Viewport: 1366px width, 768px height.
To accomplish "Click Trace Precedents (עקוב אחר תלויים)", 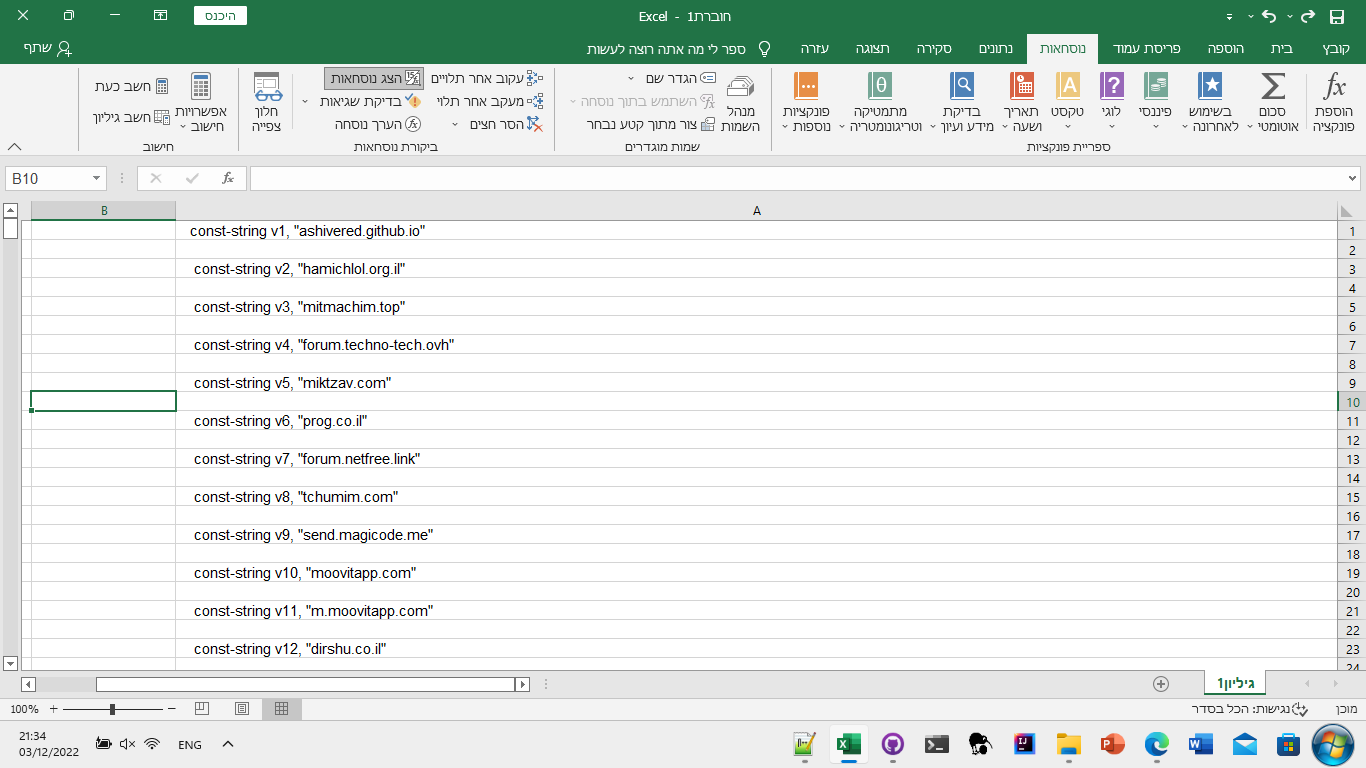I will pos(488,78).
